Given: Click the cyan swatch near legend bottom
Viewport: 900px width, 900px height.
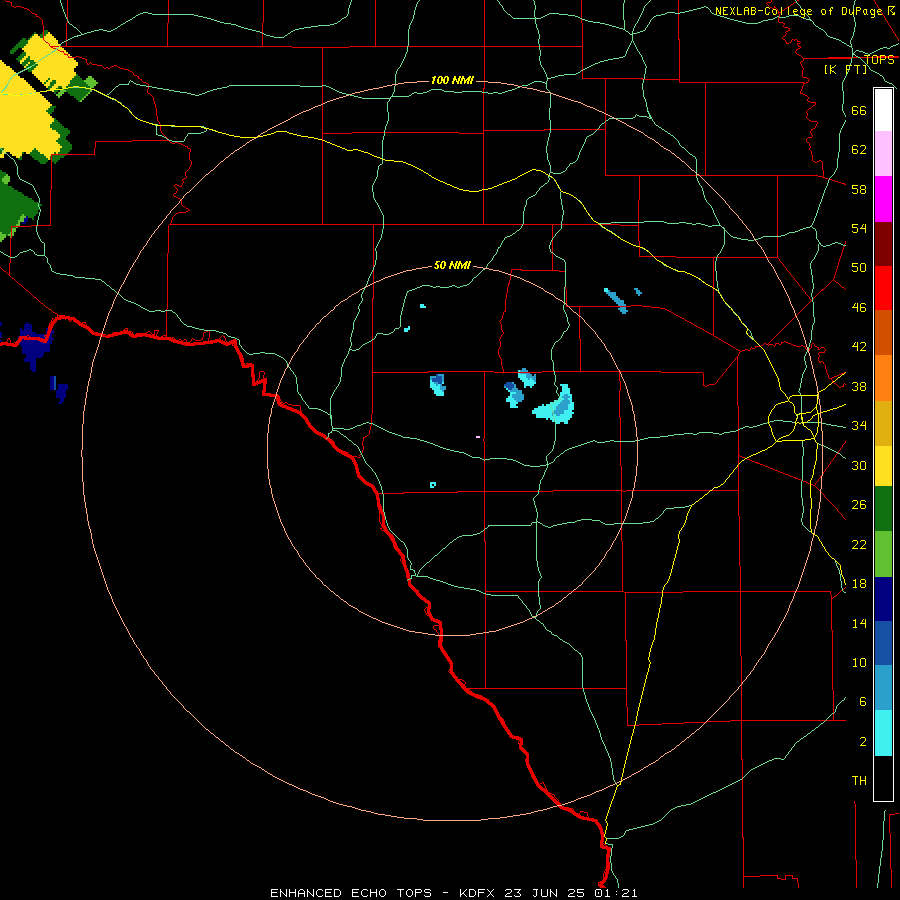Looking at the screenshot, I should 883,733.
